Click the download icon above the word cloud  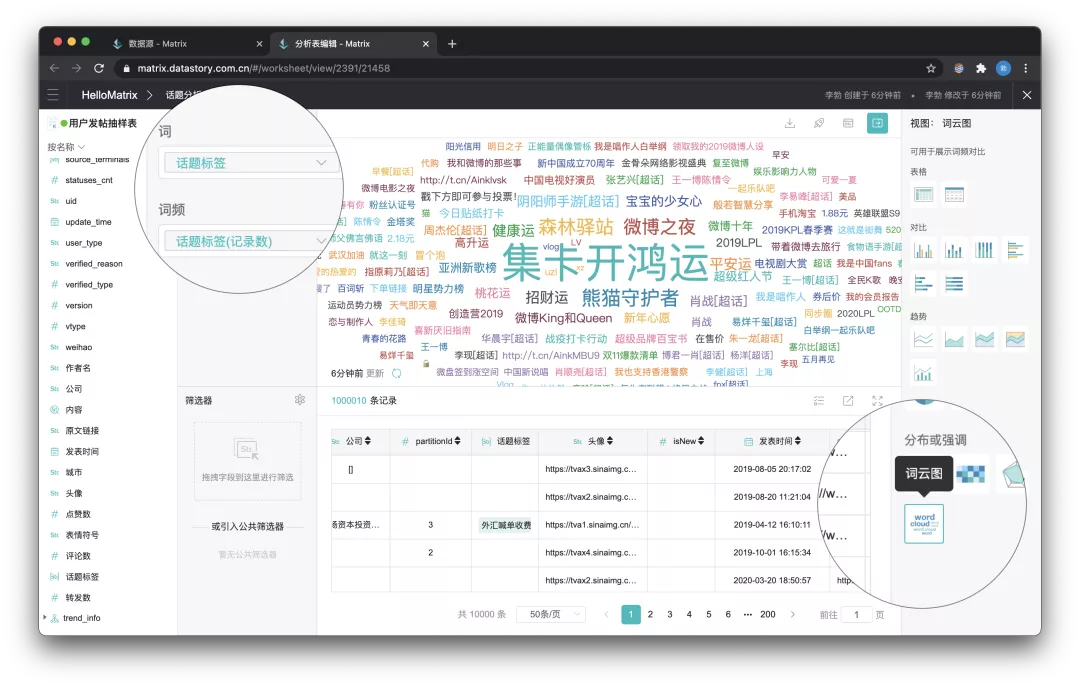(790, 123)
